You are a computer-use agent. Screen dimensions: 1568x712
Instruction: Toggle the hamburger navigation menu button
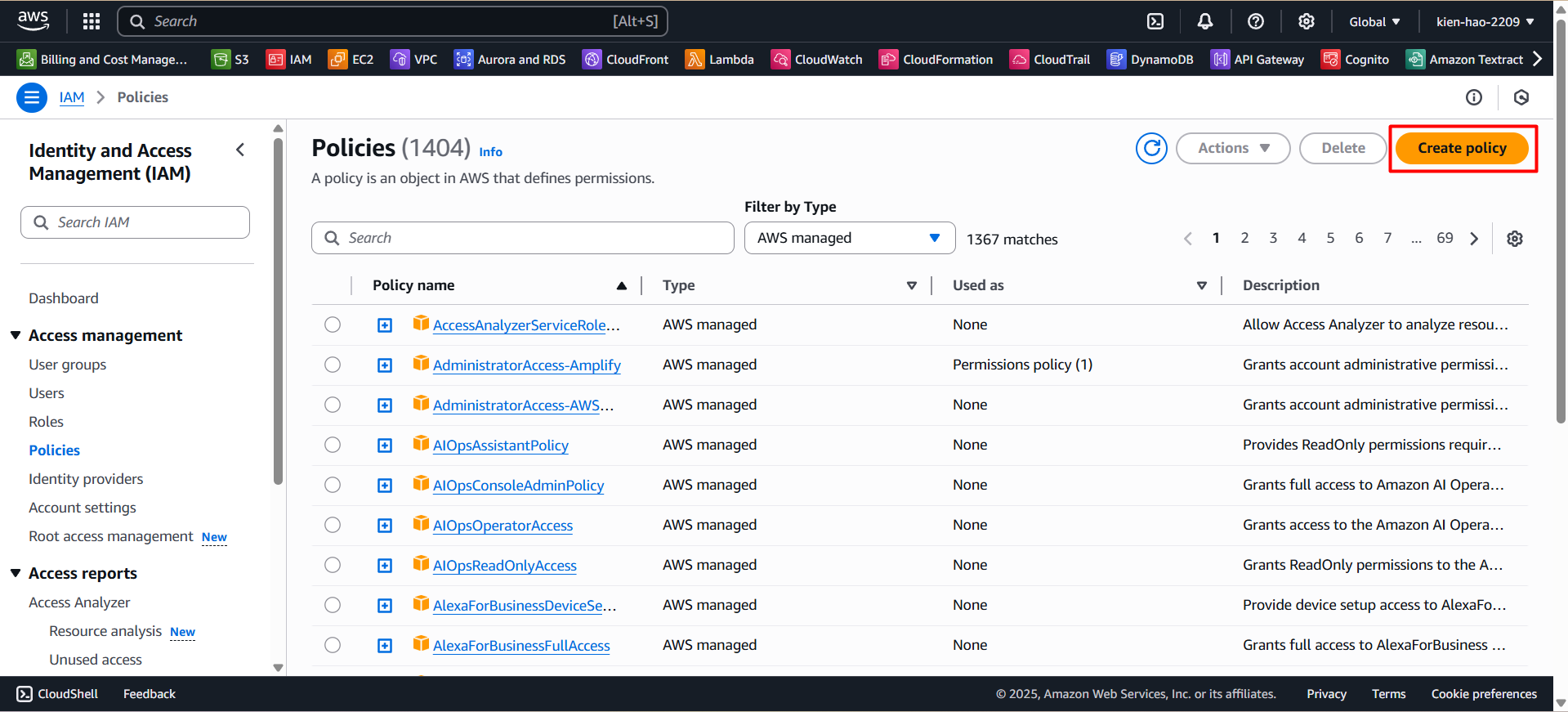click(32, 97)
